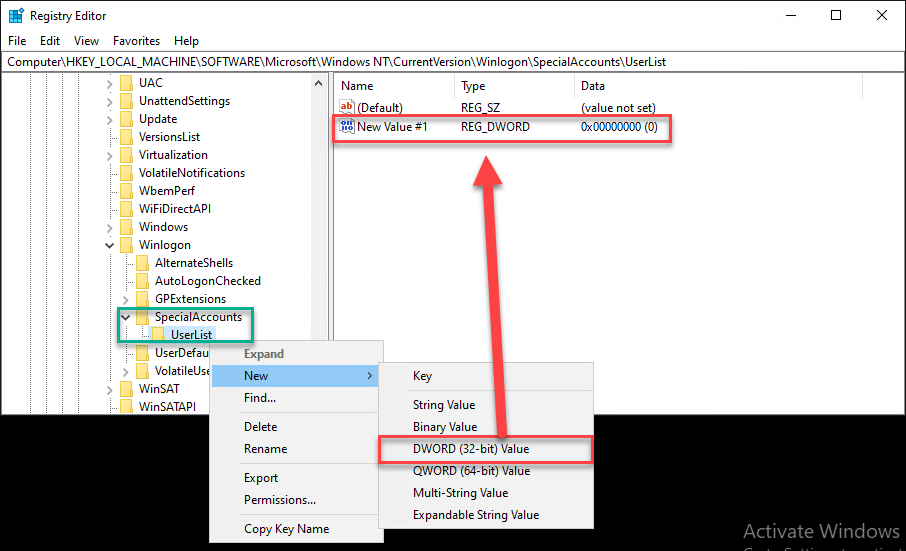Screen dimensions: 906x551
Task: Click the Data column header
Action: (x=592, y=86)
